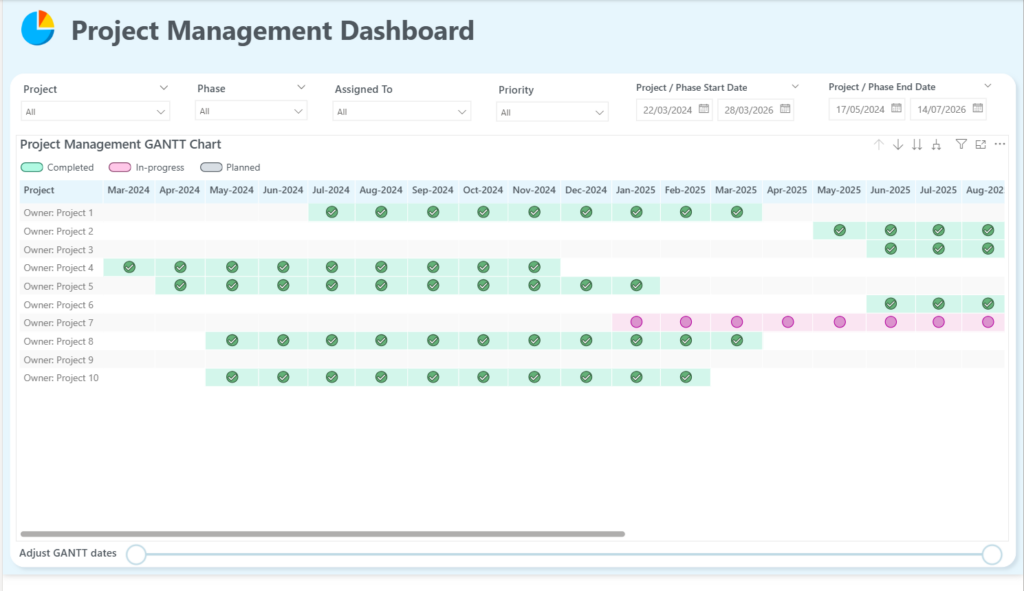This screenshot has height=591, width=1024.
Task: Click the Dec-2024 column header
Action: click(x=586, y=190)
